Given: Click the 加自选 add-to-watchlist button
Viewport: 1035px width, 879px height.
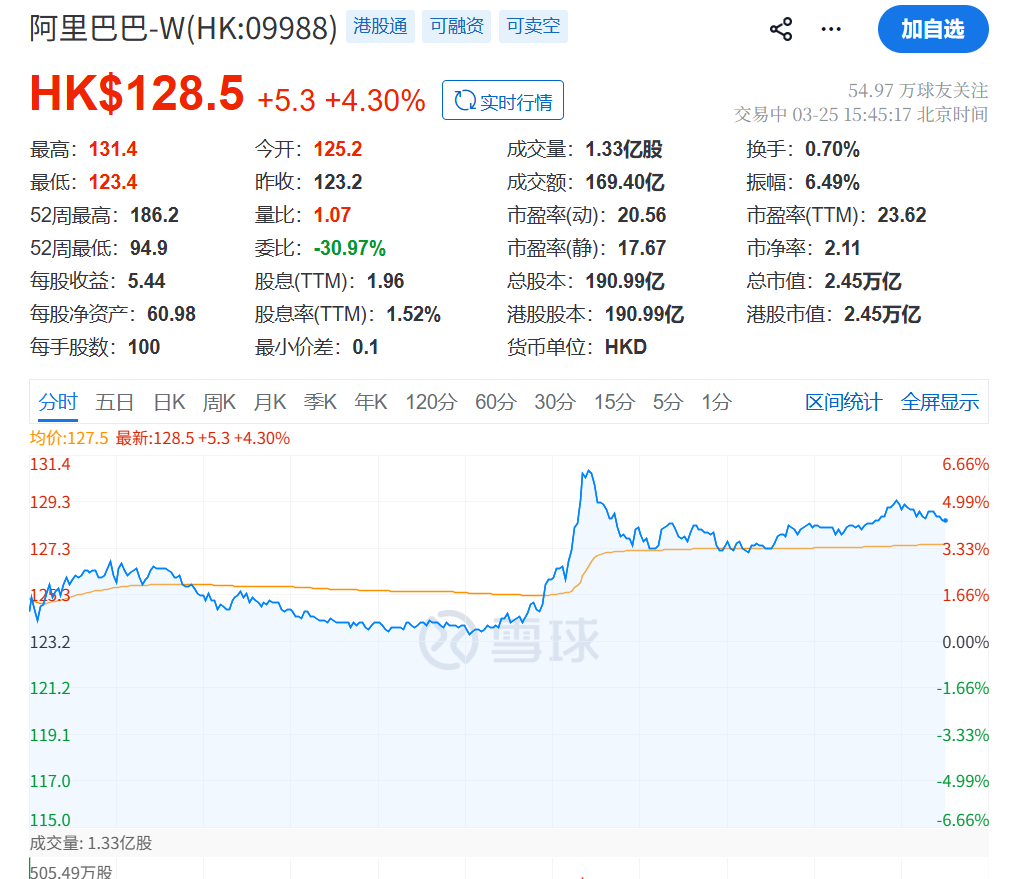Looking at the screenshot, I should (933, 29).
